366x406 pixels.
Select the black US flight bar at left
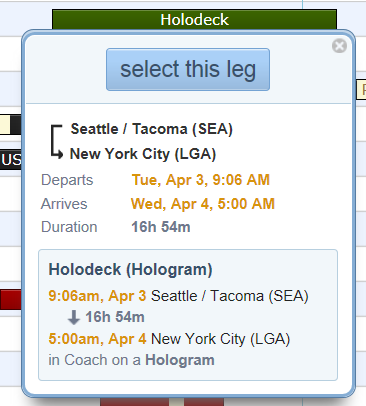pyautogui.click(x=11, y=160)
